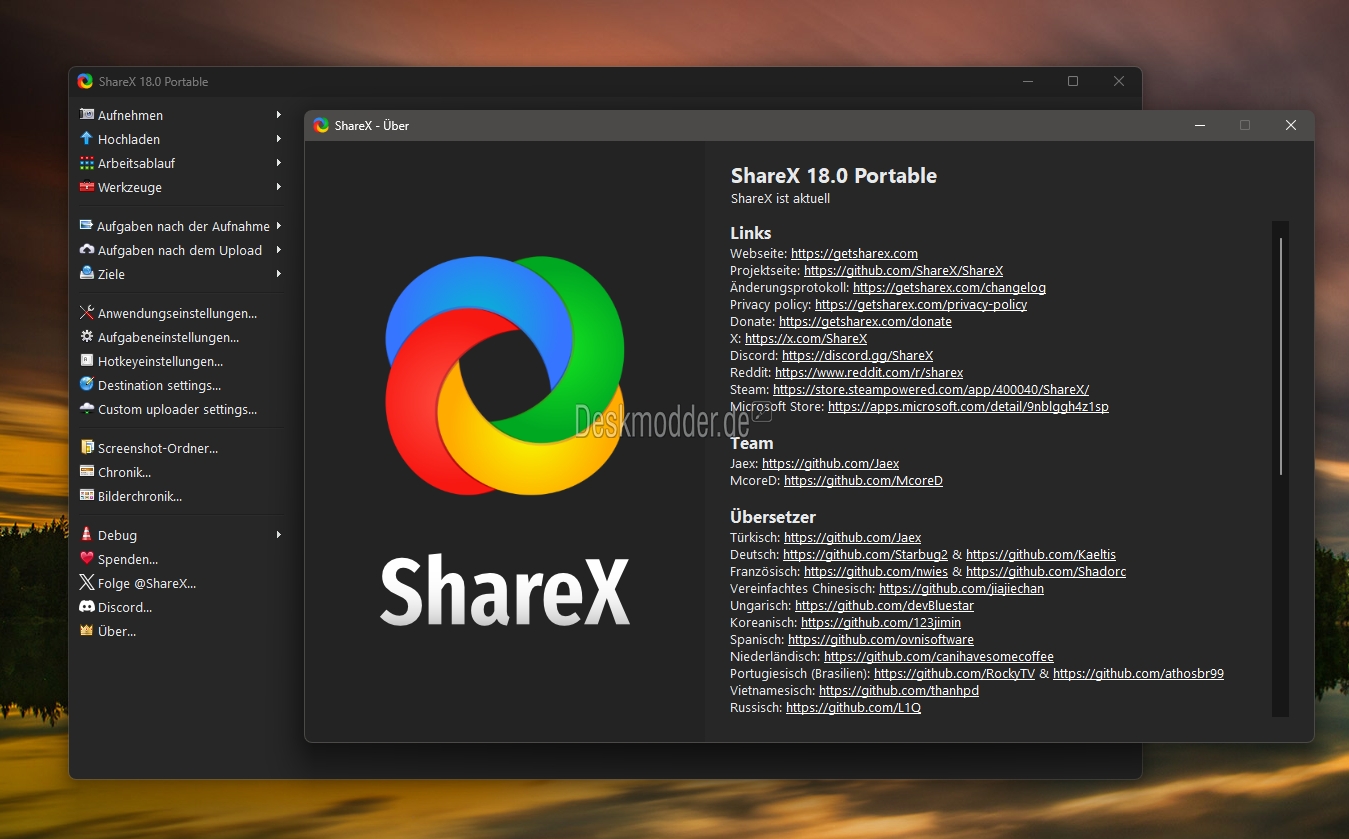Image resolution: width=1349 pixels, height=839 pixels.
Task: Open the github.com/Starbug2 translator link
Action: click(x=865, y=555)
